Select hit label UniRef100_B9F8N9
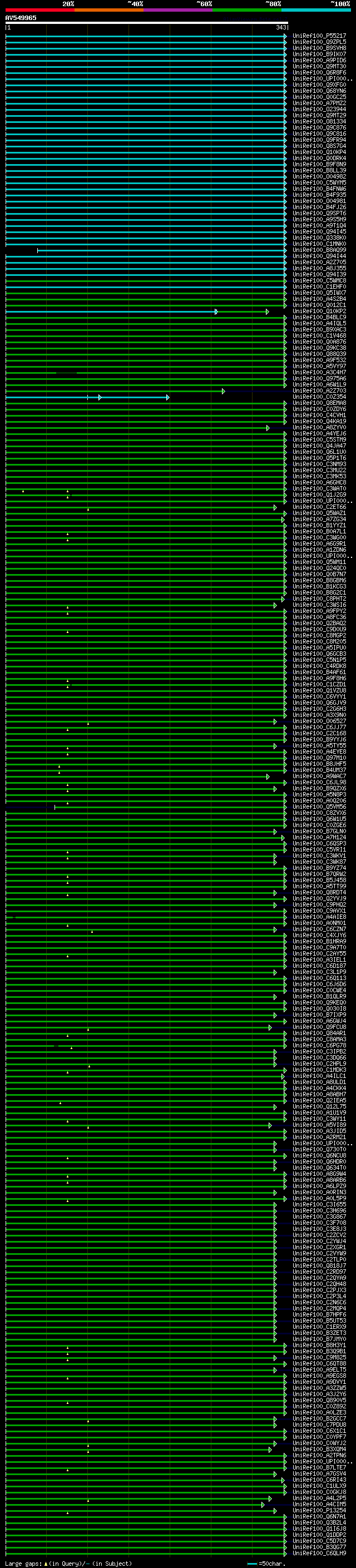 click(x=319, y=164)
